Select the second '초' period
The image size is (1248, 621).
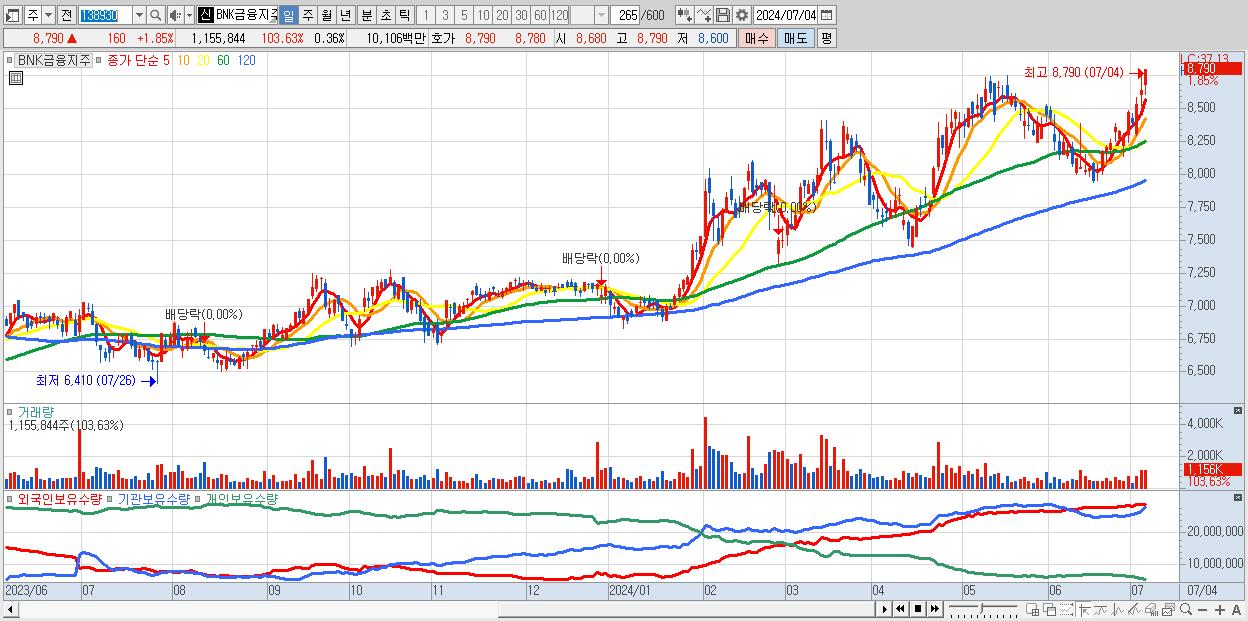click(385, 15)
